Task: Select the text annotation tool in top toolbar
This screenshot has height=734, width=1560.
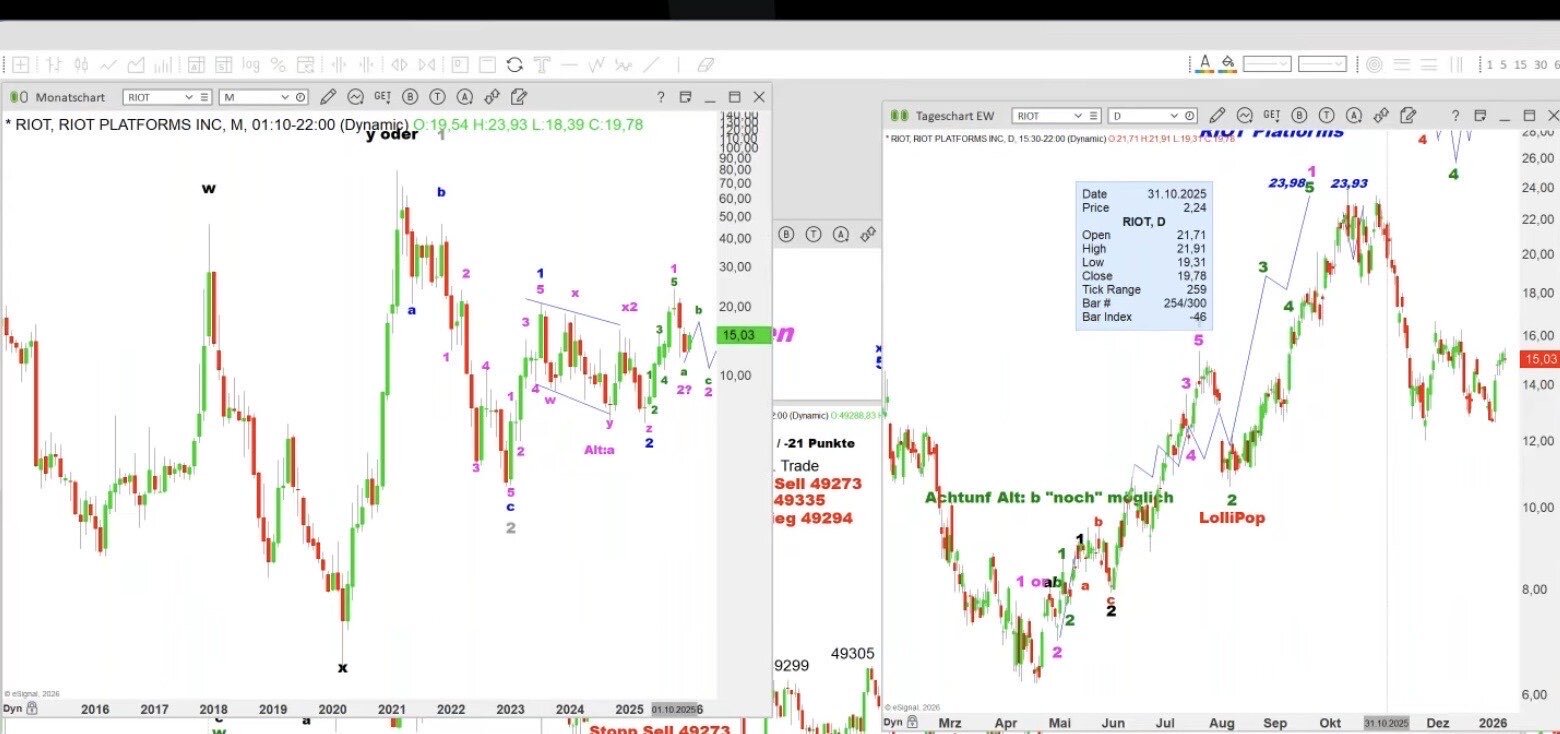Action: point(542,65)
